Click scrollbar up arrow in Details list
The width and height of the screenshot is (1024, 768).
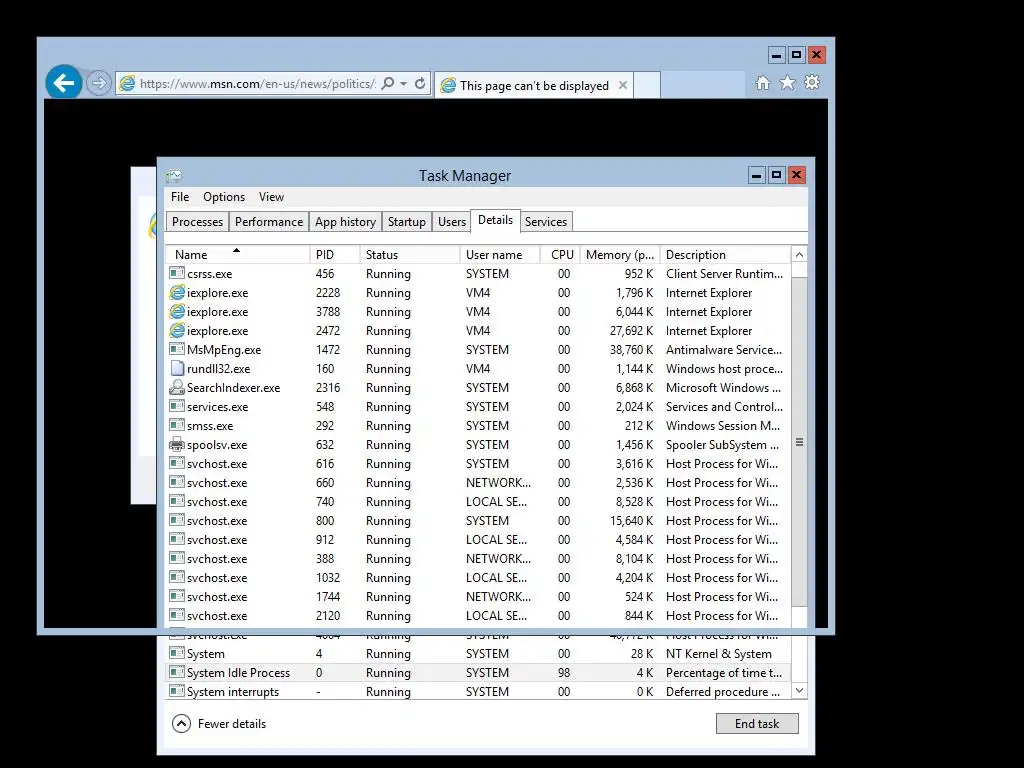click(x=799, y=255)
